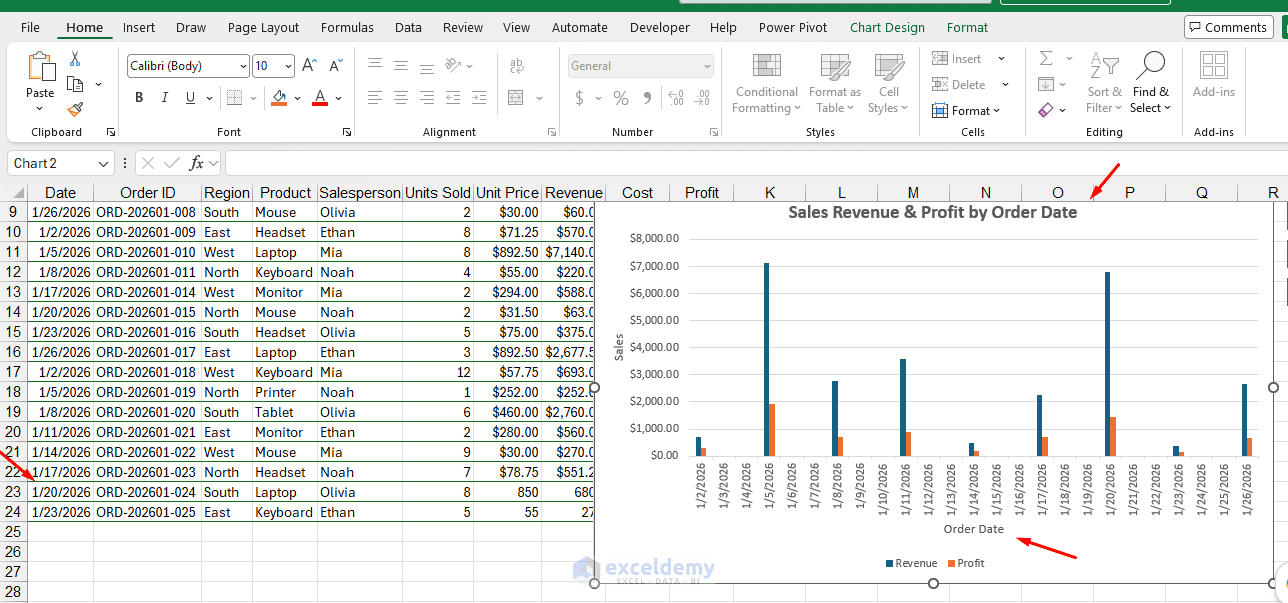Click the Fill down-arrow icon in Editing
1288x603 pixels.
[x=1046, y=84]
